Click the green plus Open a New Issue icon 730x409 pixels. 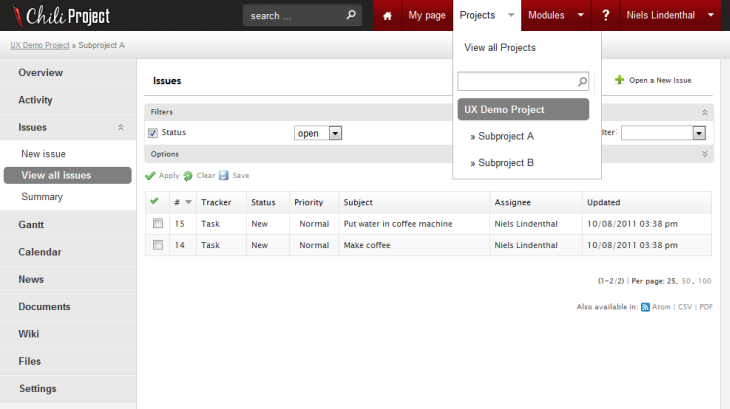point(619,80)
